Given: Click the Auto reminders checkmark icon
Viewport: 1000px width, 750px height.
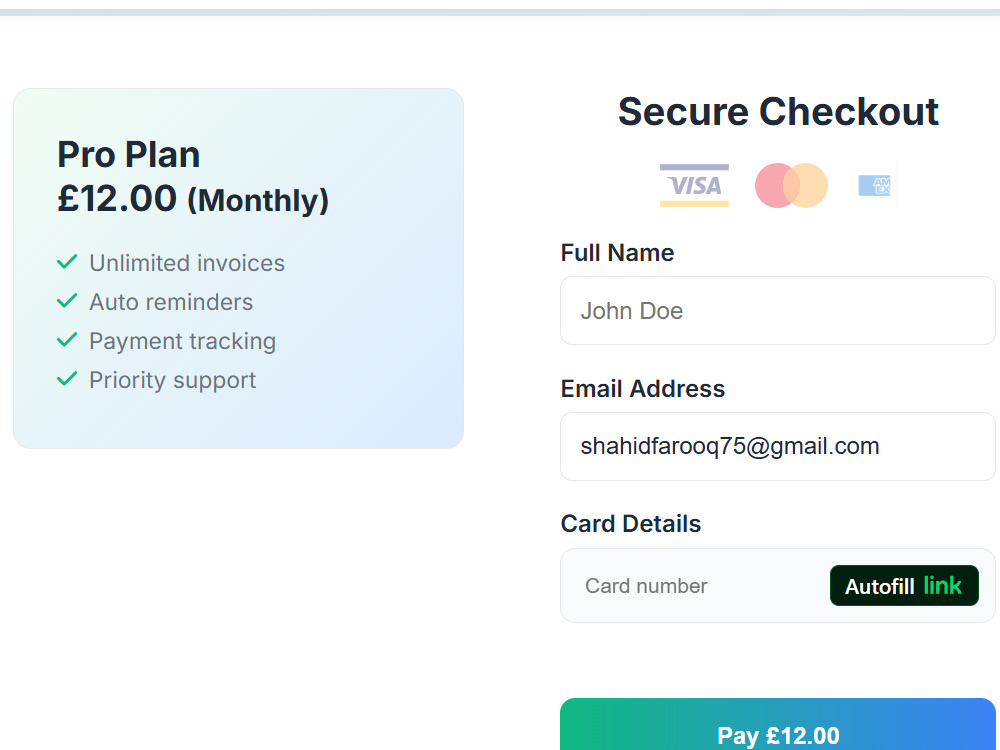Looking at the screenshot, I should (67, 301).
